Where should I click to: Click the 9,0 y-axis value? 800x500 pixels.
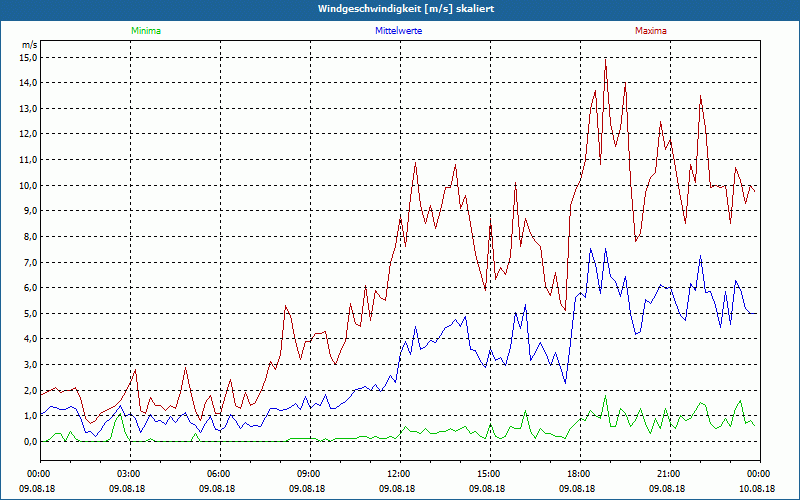pyautogui.click(x=30, y=211)
